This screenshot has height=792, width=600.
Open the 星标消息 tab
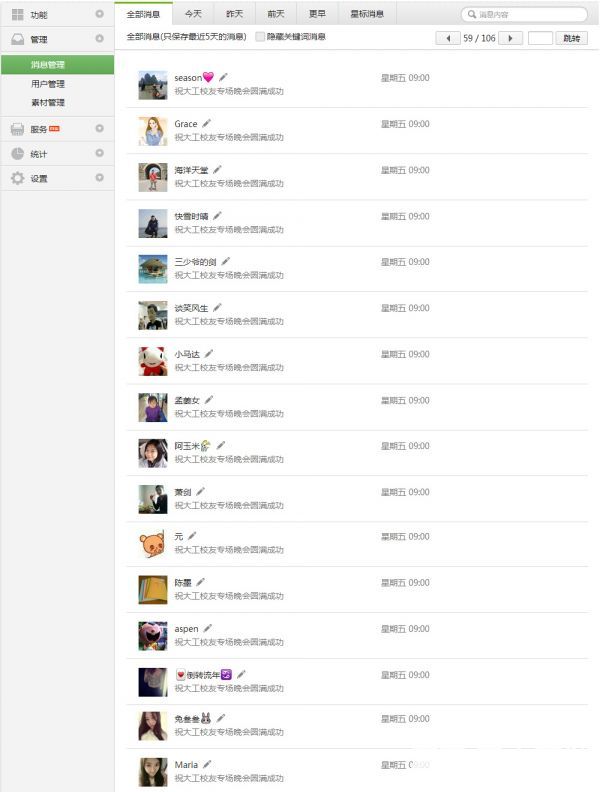(x=367, y=14)
